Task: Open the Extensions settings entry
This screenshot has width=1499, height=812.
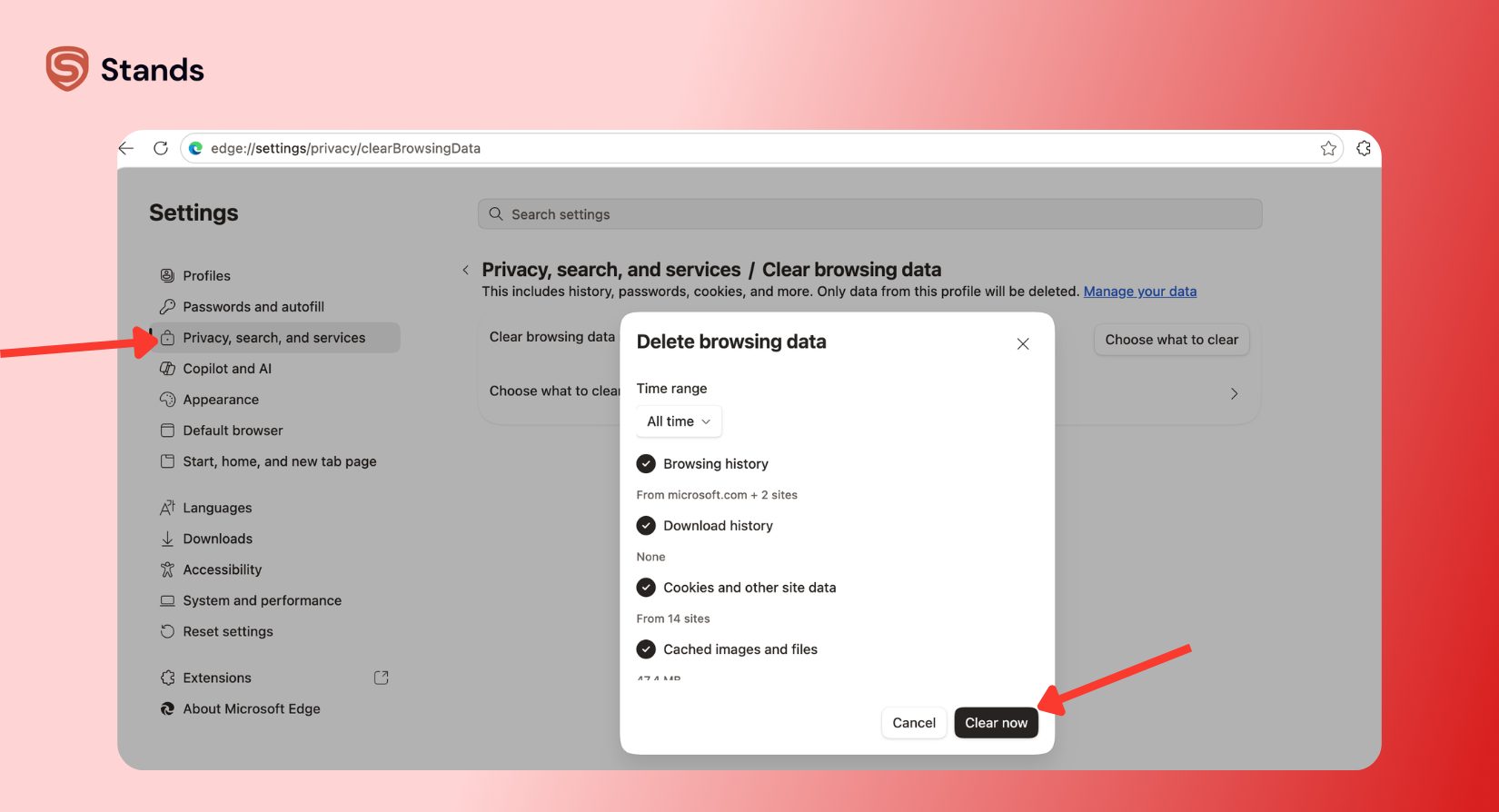Action: [217, 678]
